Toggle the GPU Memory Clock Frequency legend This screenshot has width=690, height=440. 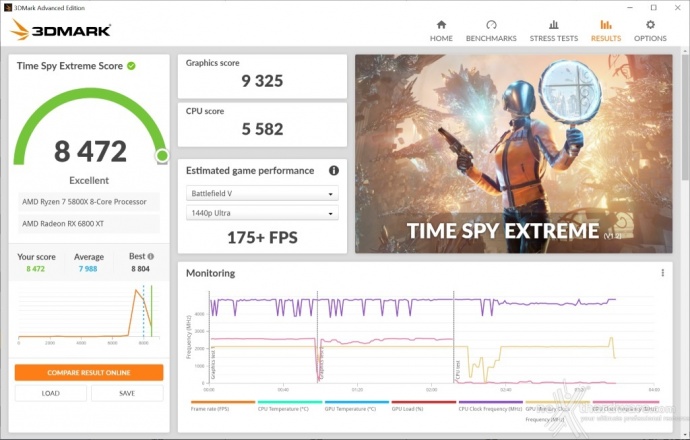pos(557,411)
